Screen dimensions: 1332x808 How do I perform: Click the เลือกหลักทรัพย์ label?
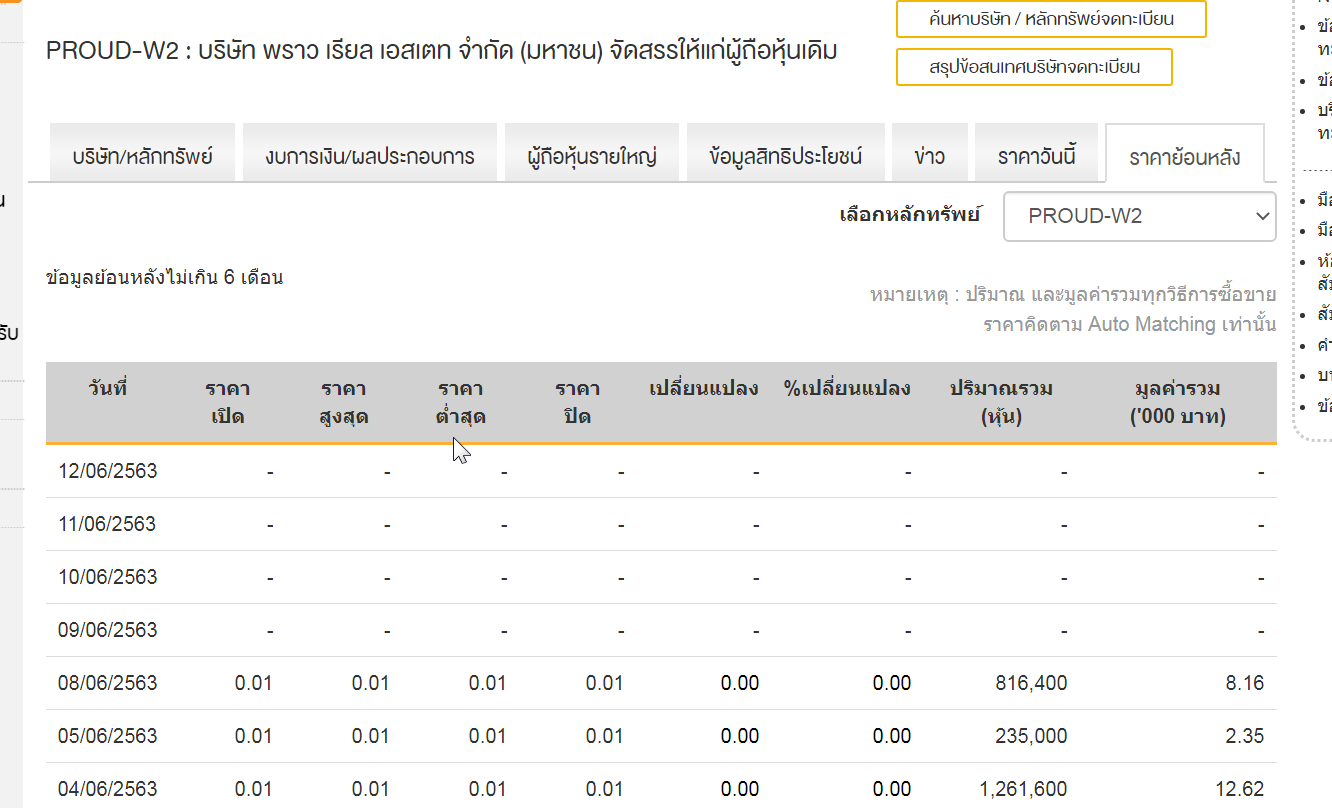[910, 214]
